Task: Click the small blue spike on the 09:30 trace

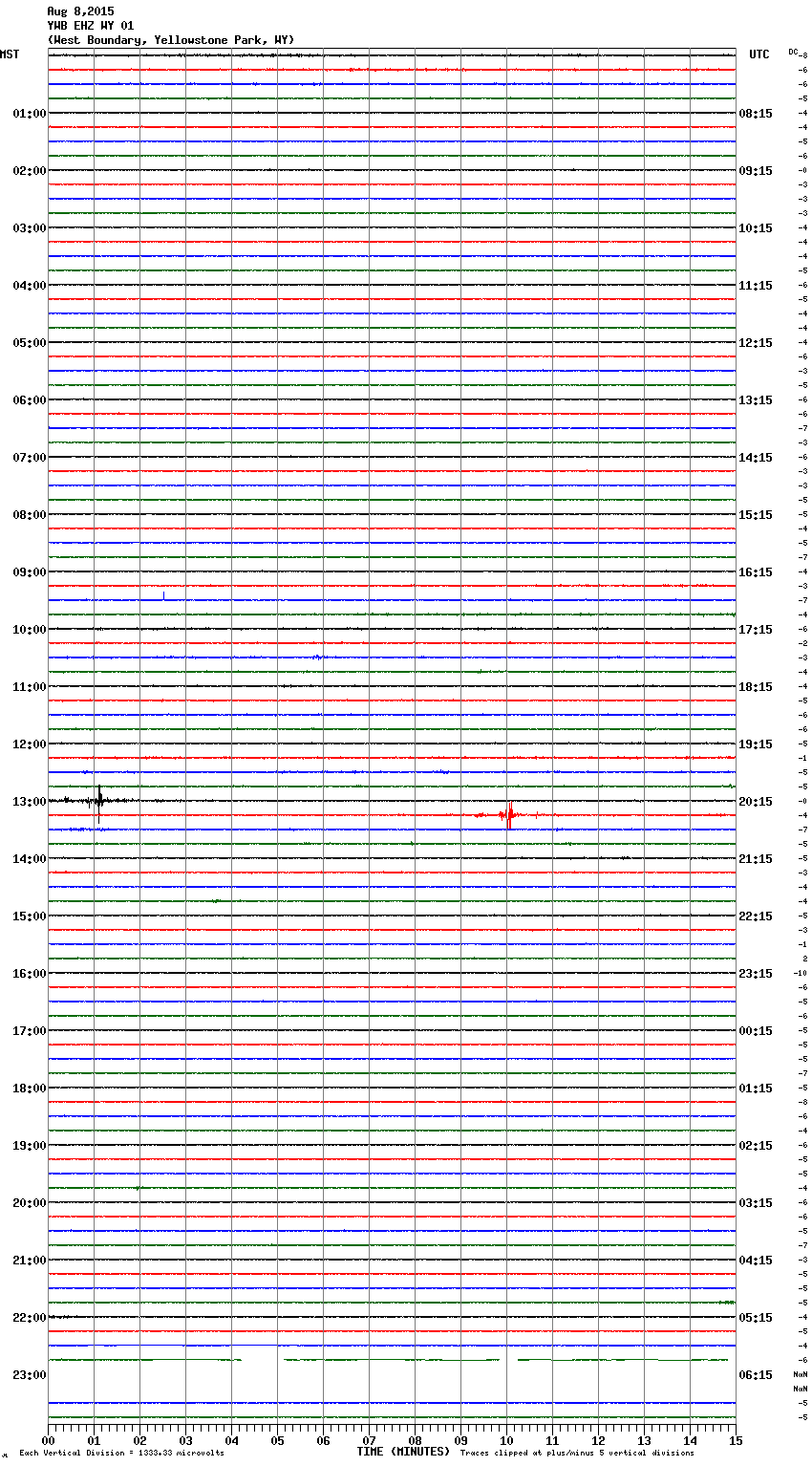Action: click(x=163, y=596)
